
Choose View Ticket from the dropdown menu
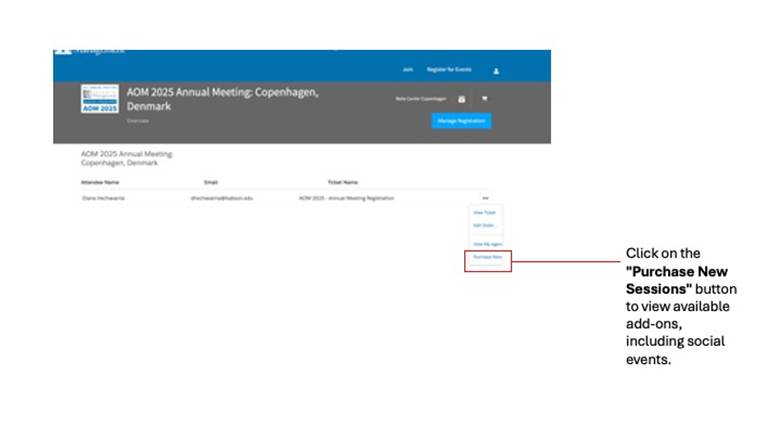coord(484,213)
